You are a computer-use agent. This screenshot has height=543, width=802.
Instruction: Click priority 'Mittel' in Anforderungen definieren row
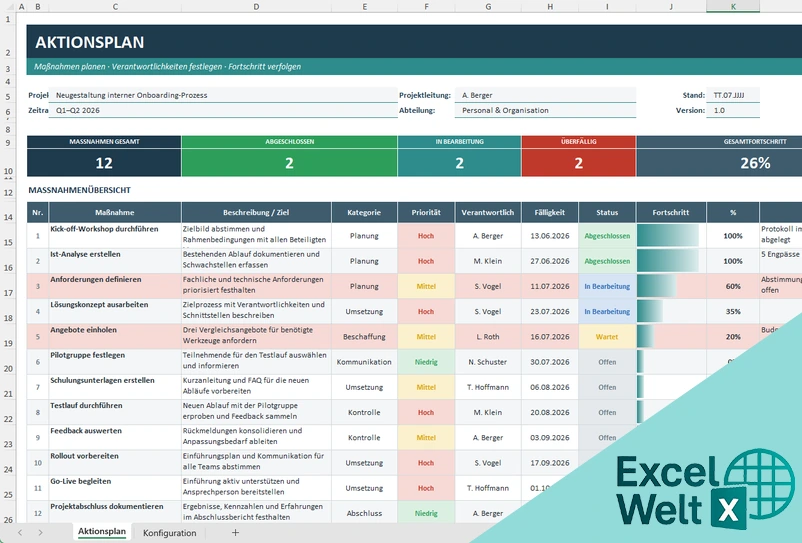pos(426,286)
